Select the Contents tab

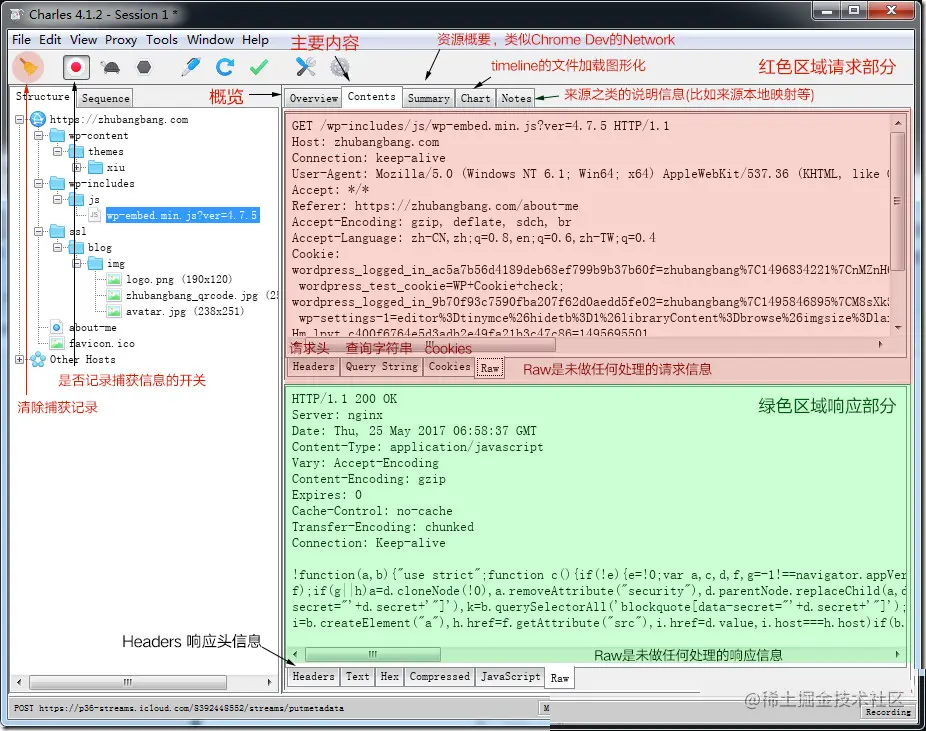pyautogui.click(x=371, y=96)
